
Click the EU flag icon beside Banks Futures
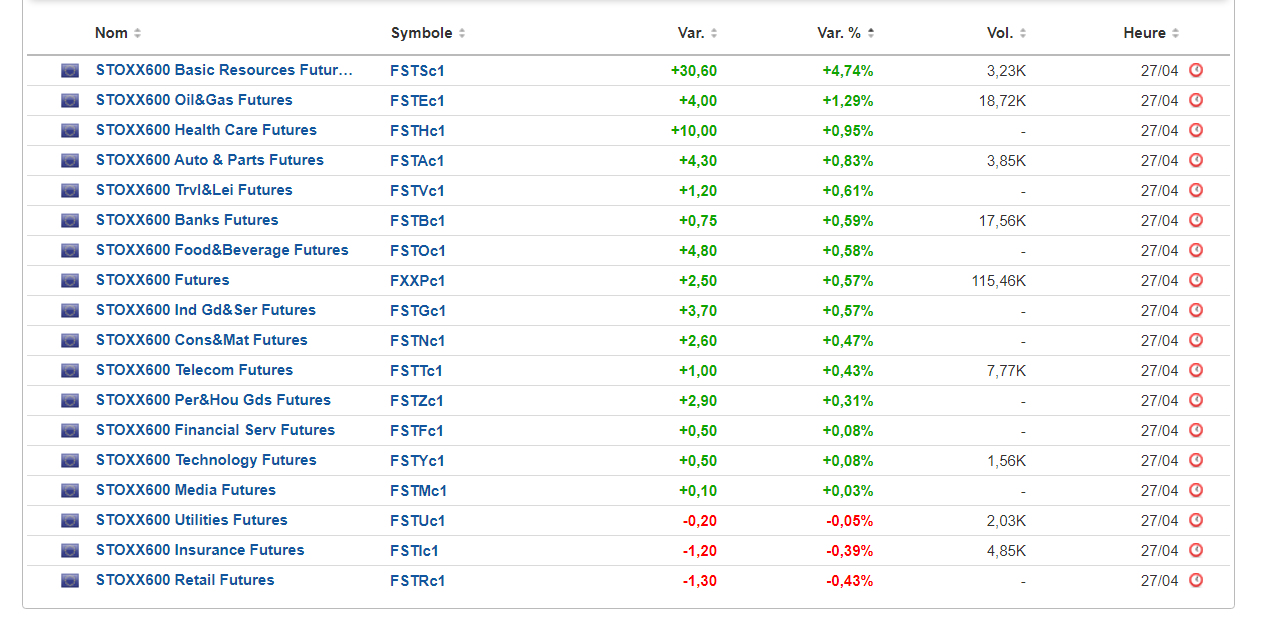70,220
